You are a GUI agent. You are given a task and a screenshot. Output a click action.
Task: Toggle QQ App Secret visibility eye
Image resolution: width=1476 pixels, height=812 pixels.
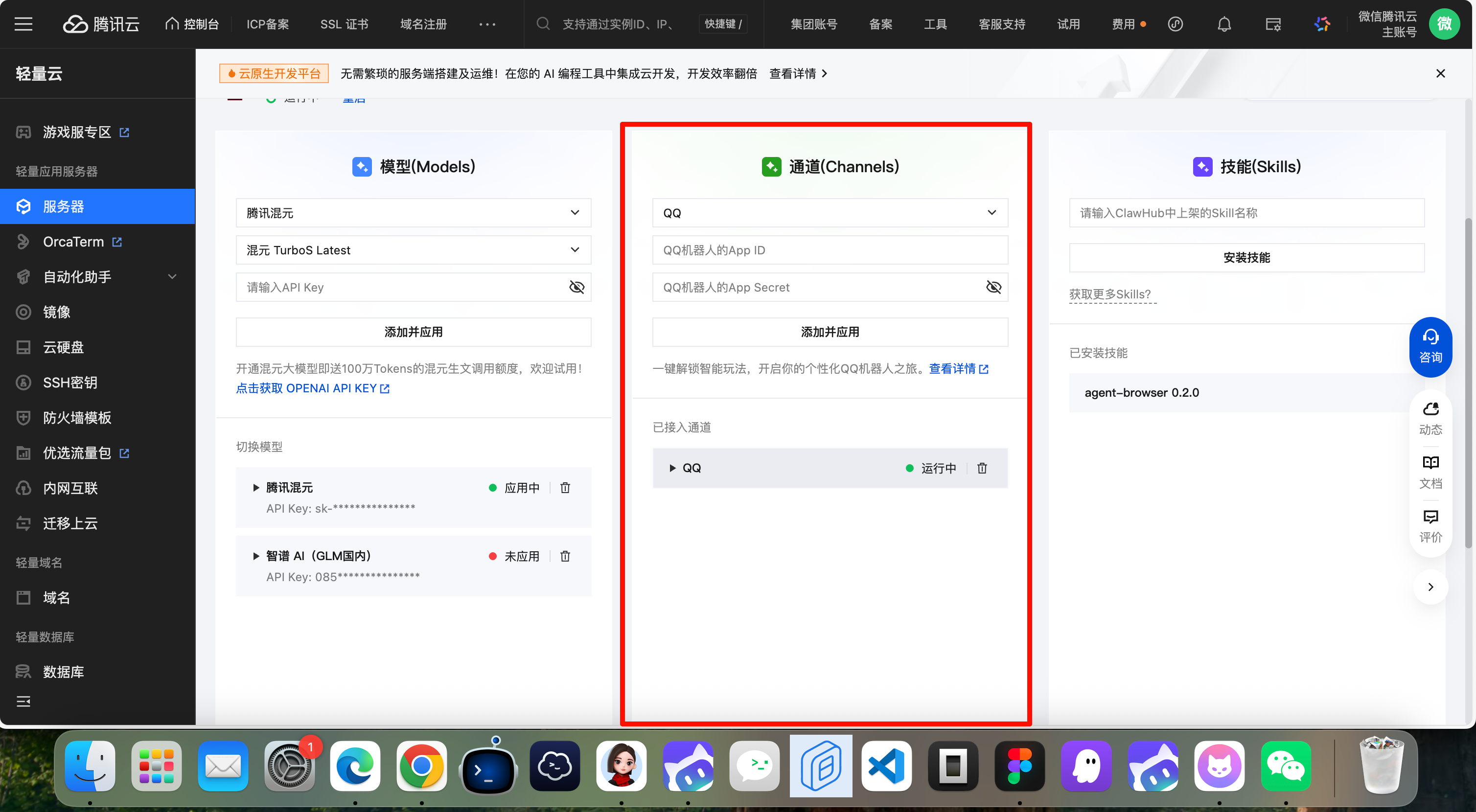point(993,287)
